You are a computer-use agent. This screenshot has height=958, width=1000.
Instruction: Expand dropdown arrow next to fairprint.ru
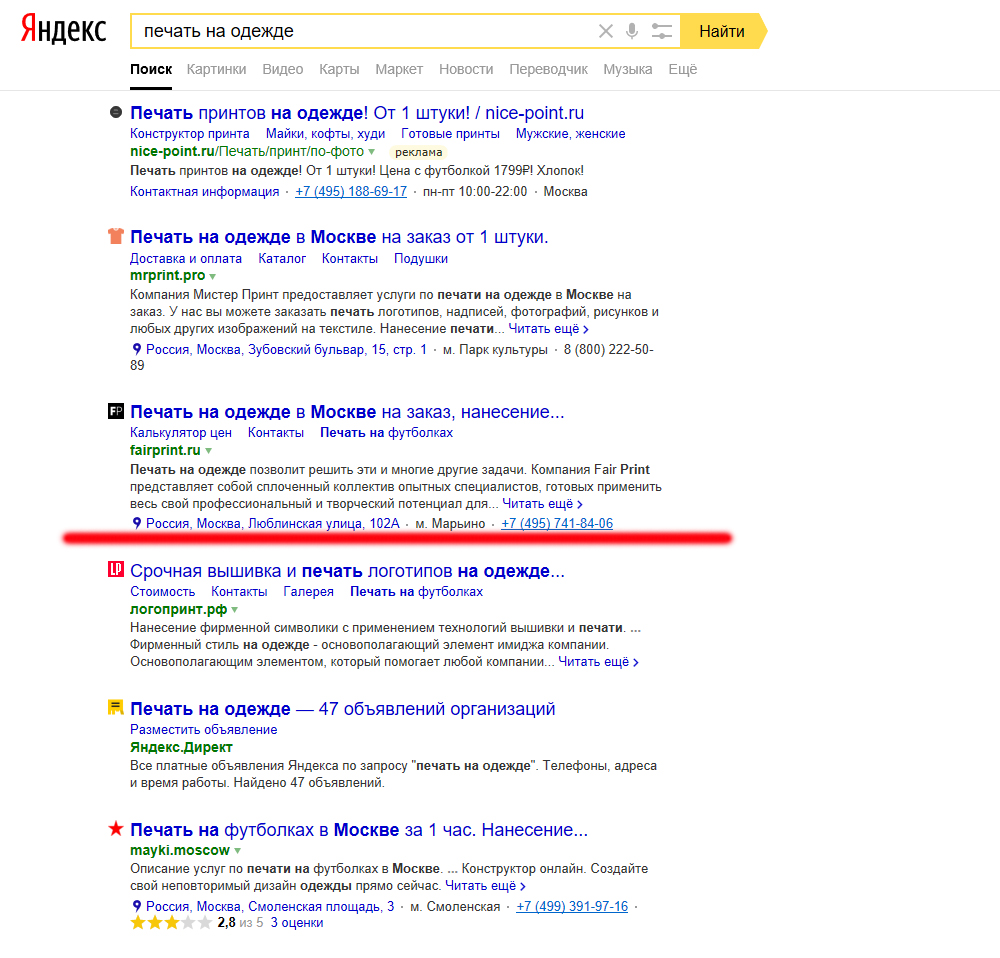208,450
